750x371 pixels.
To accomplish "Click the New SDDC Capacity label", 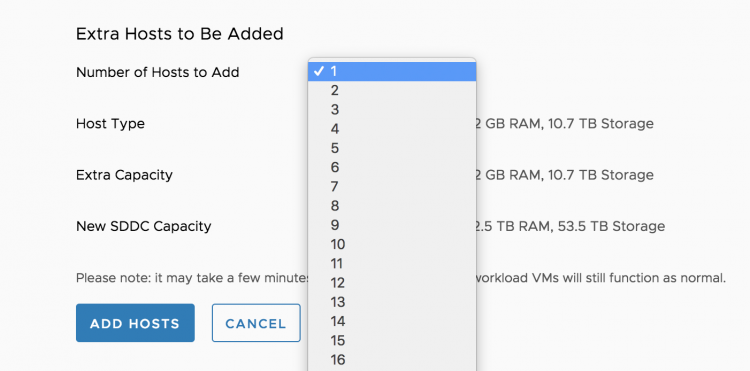I will point(143,226).
